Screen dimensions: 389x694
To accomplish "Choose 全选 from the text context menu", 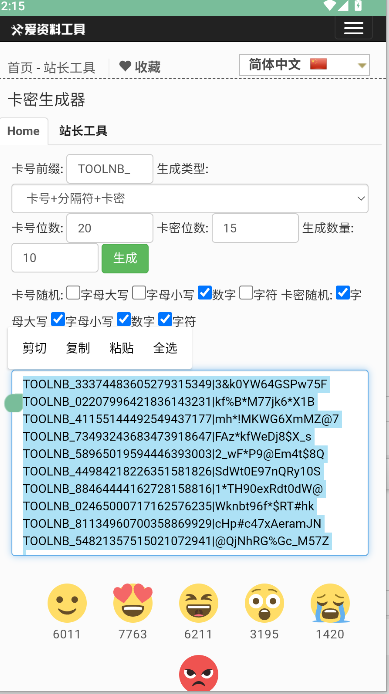I will pos(165,348).
